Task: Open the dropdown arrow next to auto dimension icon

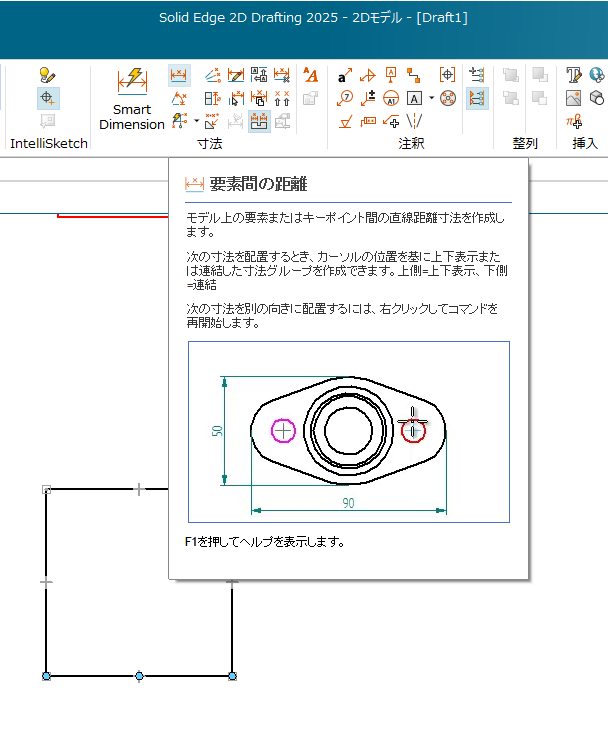Action: pyautogui.click(x=197, y=121)
